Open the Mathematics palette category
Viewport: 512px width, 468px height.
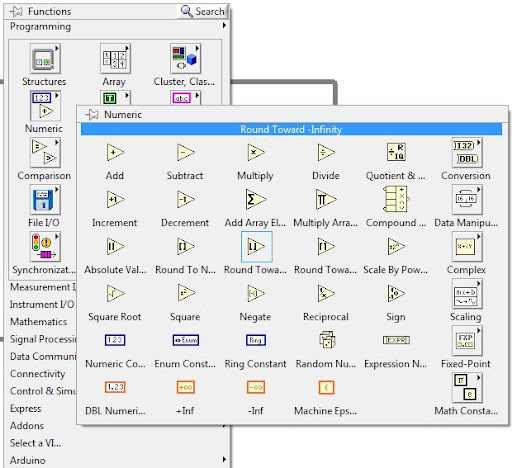coord(39,322)
